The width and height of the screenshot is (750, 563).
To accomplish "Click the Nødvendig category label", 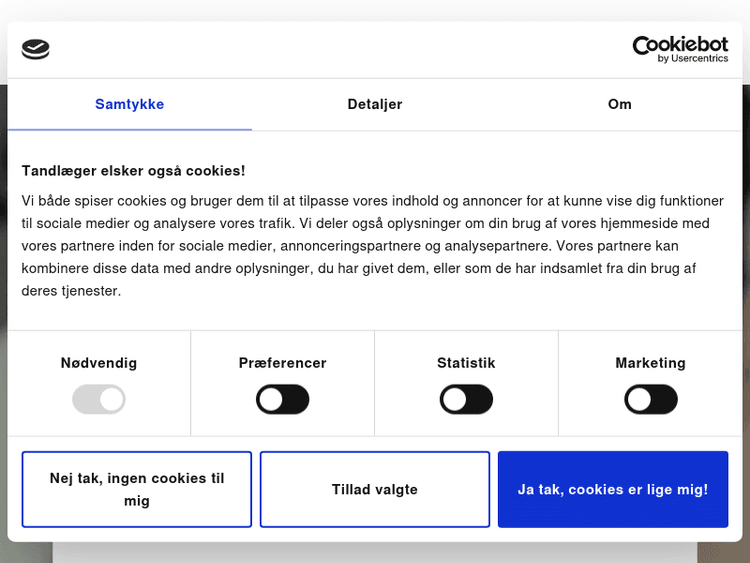I will pos(99,363).
